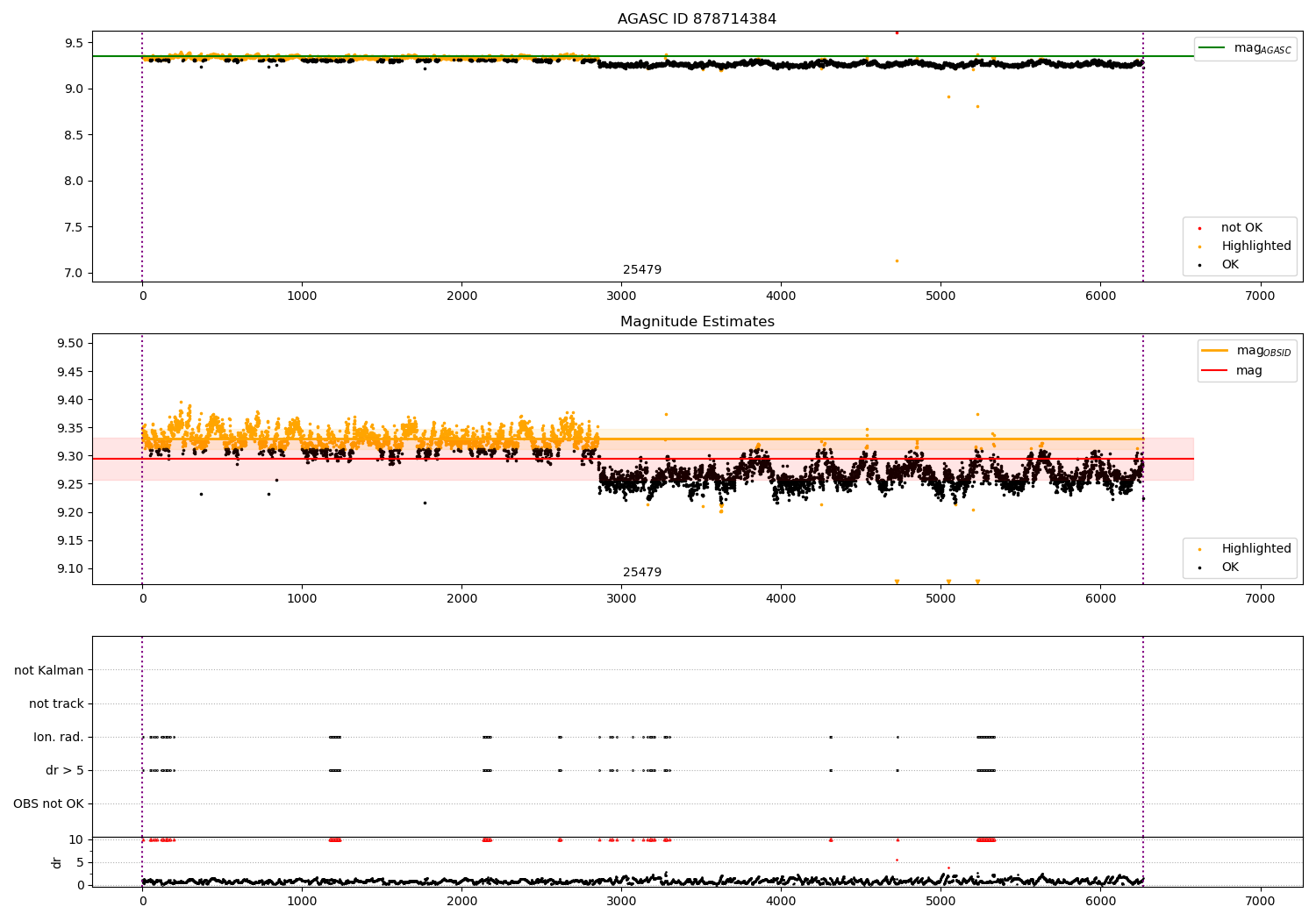
Task: Click the title 'AGASC ID 878714384'
Action: tap(697, 19)
